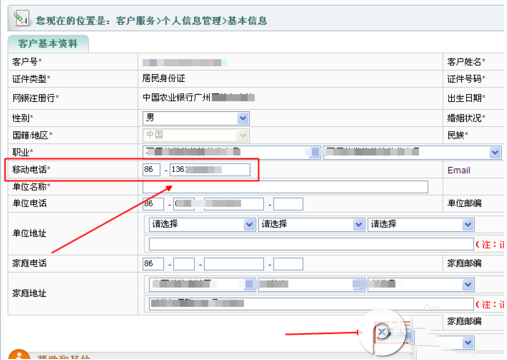Open the 性别 gender dropdown
This screenshot has height=360, width=507.
click(x=196, y=118)
